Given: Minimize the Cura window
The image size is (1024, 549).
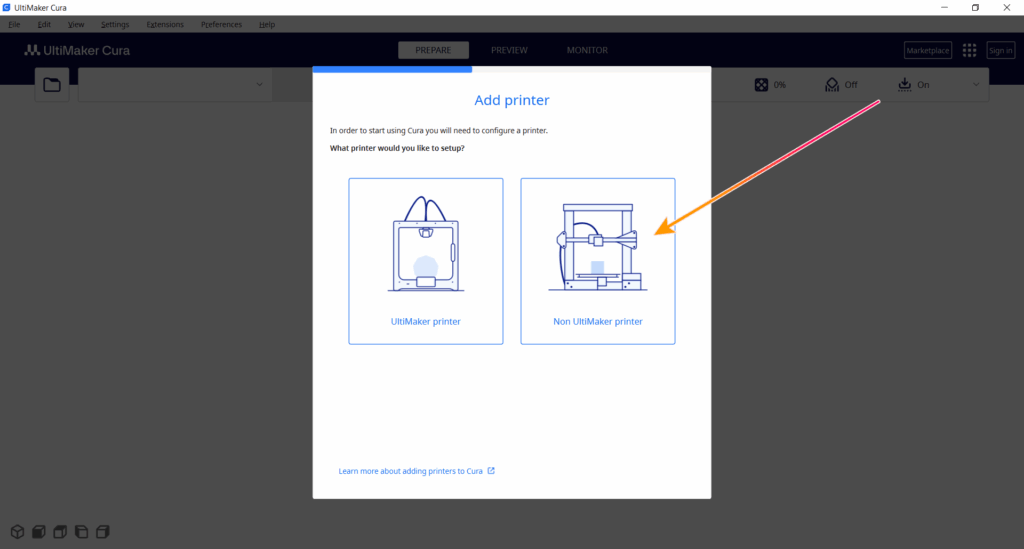Looking at the screenshot, I should (x=944, y=8).
